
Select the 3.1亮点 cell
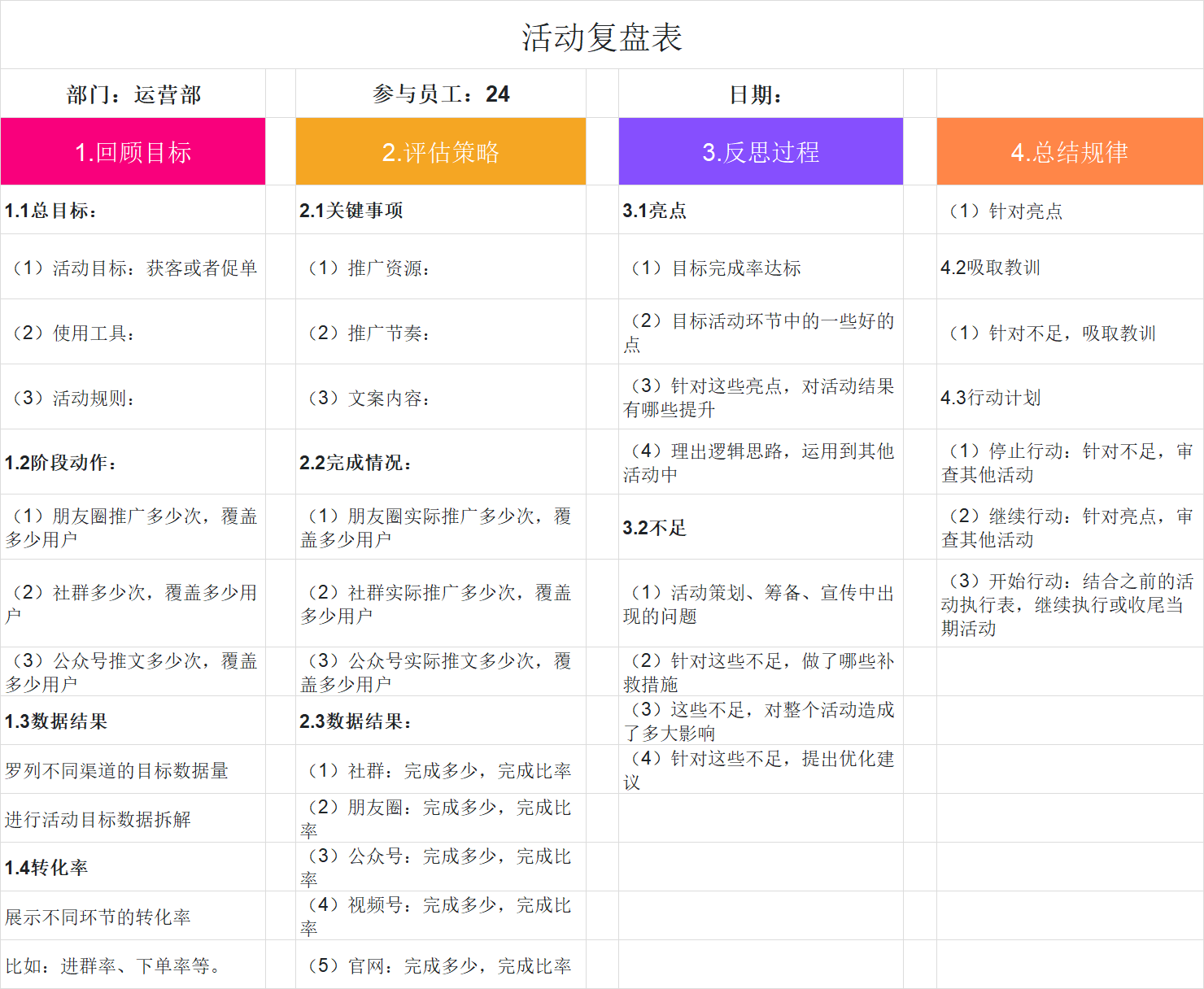(x=761, y=209)
